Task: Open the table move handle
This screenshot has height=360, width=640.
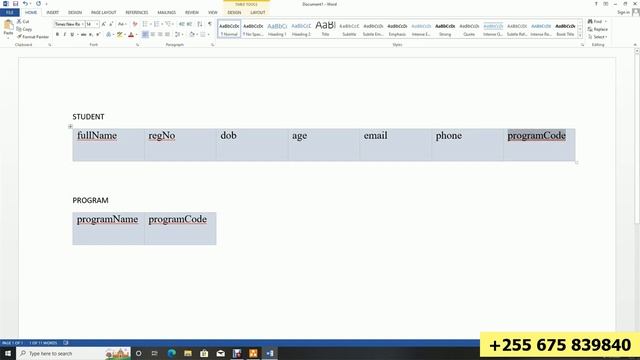Action: (70, 127)
